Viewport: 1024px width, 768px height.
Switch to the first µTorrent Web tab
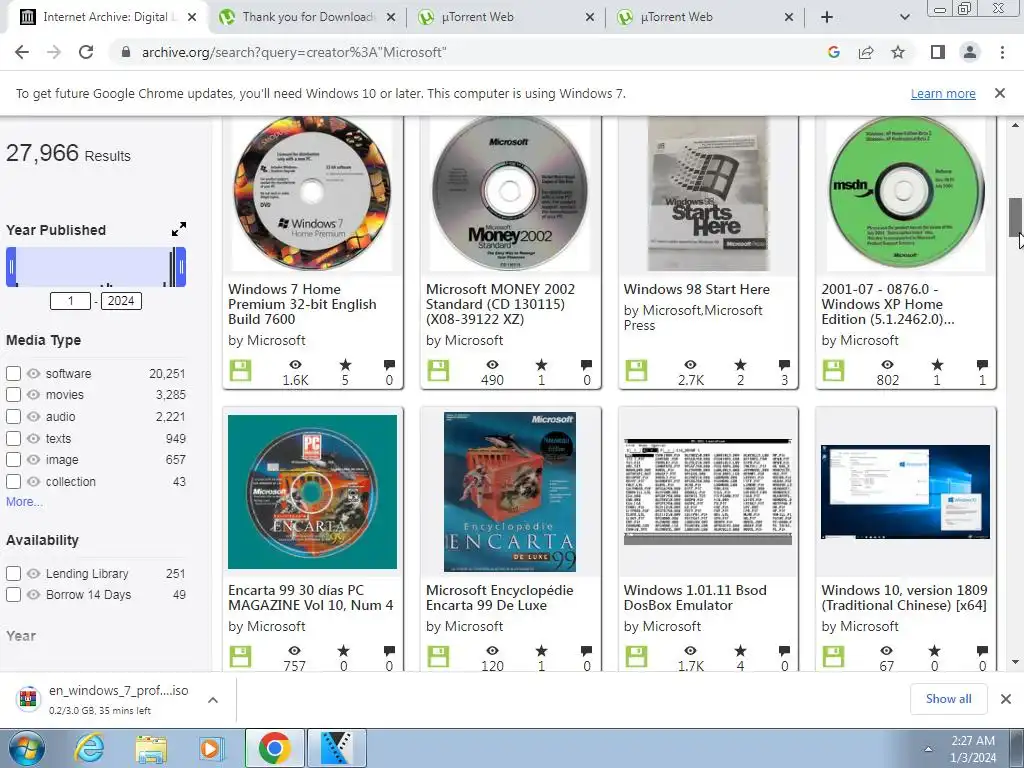pos(506,17)
